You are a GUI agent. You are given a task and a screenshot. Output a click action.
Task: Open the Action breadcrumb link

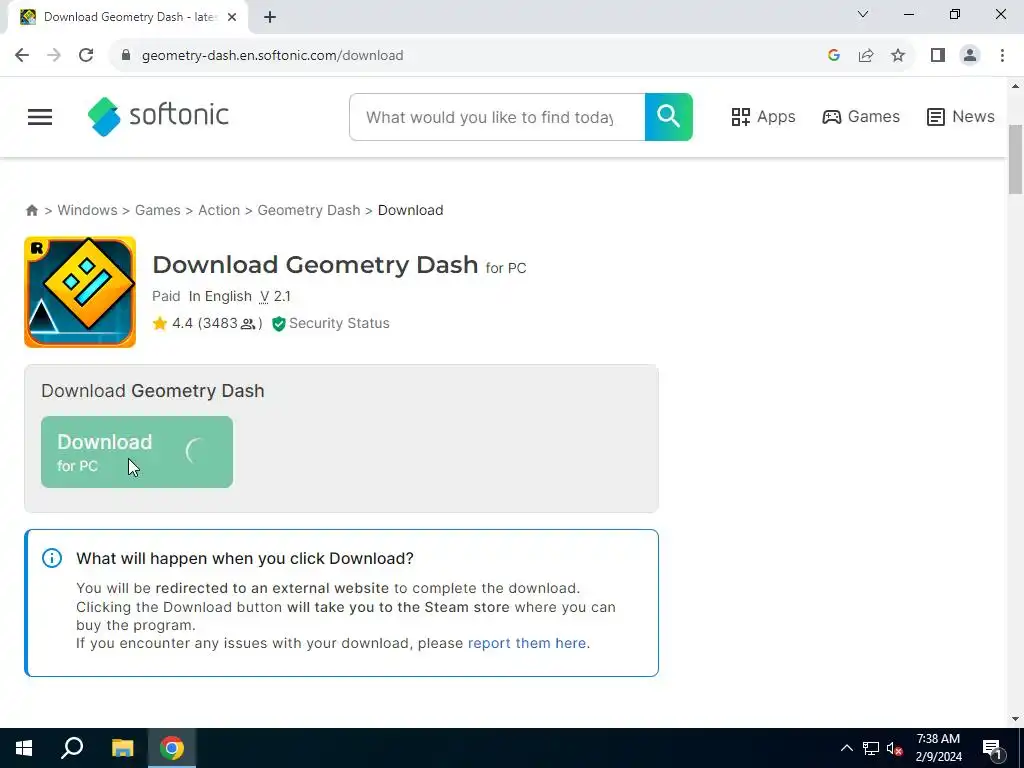[x=219, y=210]
